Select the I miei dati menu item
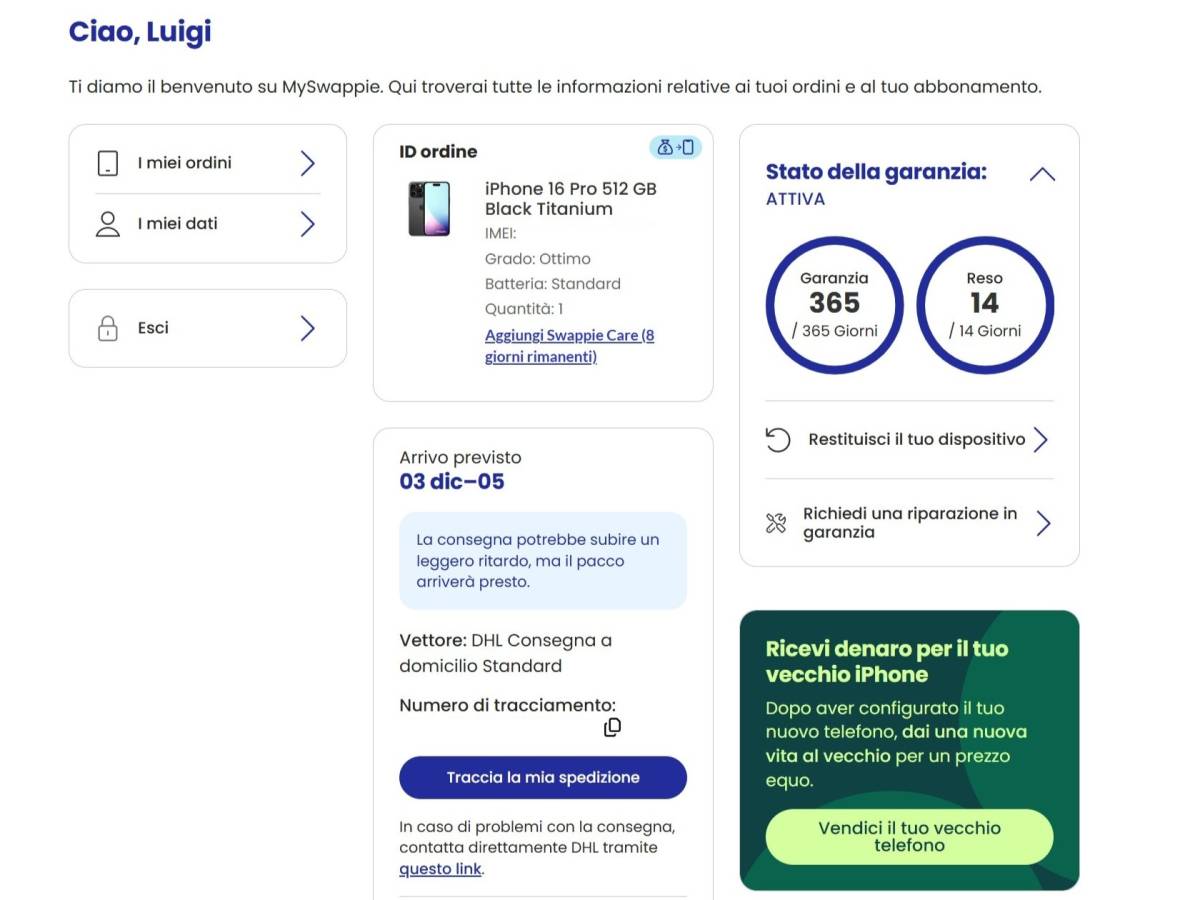The image size is (1200, 900). [178, 224]
